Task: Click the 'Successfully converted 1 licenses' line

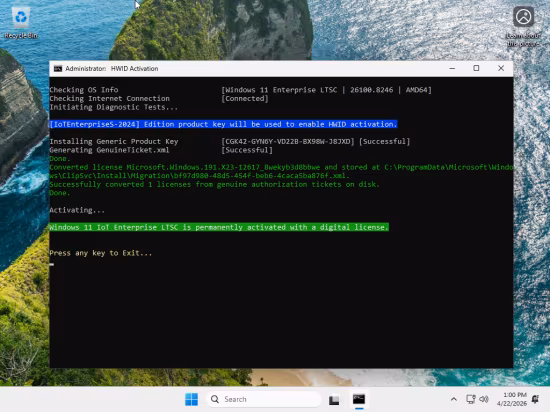Action: click(214, 184)
